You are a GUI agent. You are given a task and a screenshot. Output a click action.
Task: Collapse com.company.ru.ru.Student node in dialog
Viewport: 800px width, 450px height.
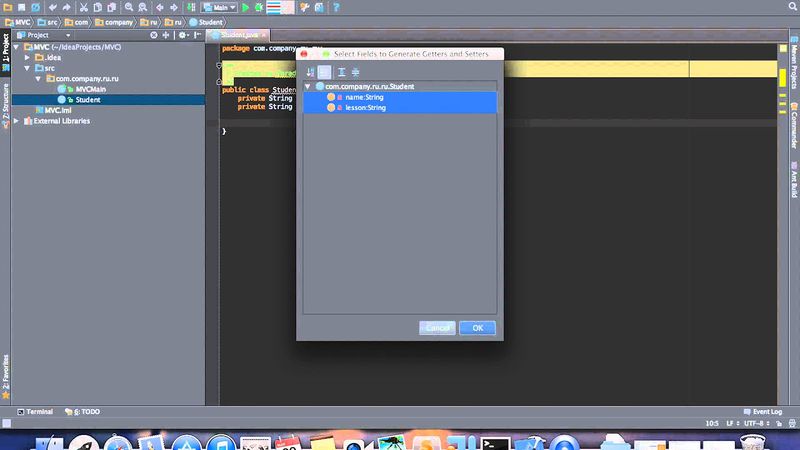click(x=308, y=87)
